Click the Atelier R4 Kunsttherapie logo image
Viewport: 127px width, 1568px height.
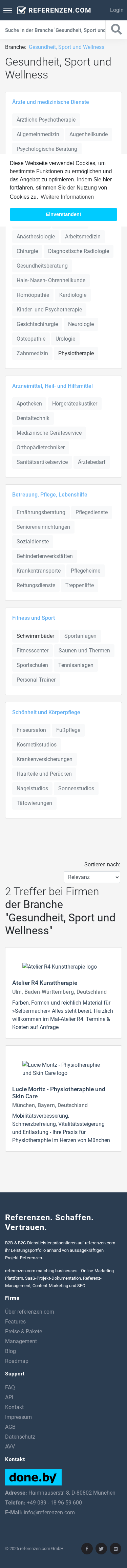[60, 967]
